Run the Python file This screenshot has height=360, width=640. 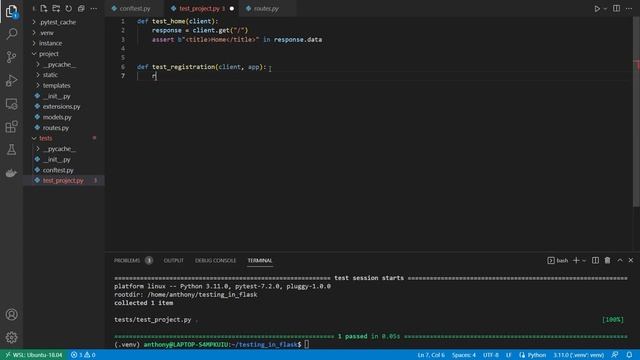(x=597, y=8)
